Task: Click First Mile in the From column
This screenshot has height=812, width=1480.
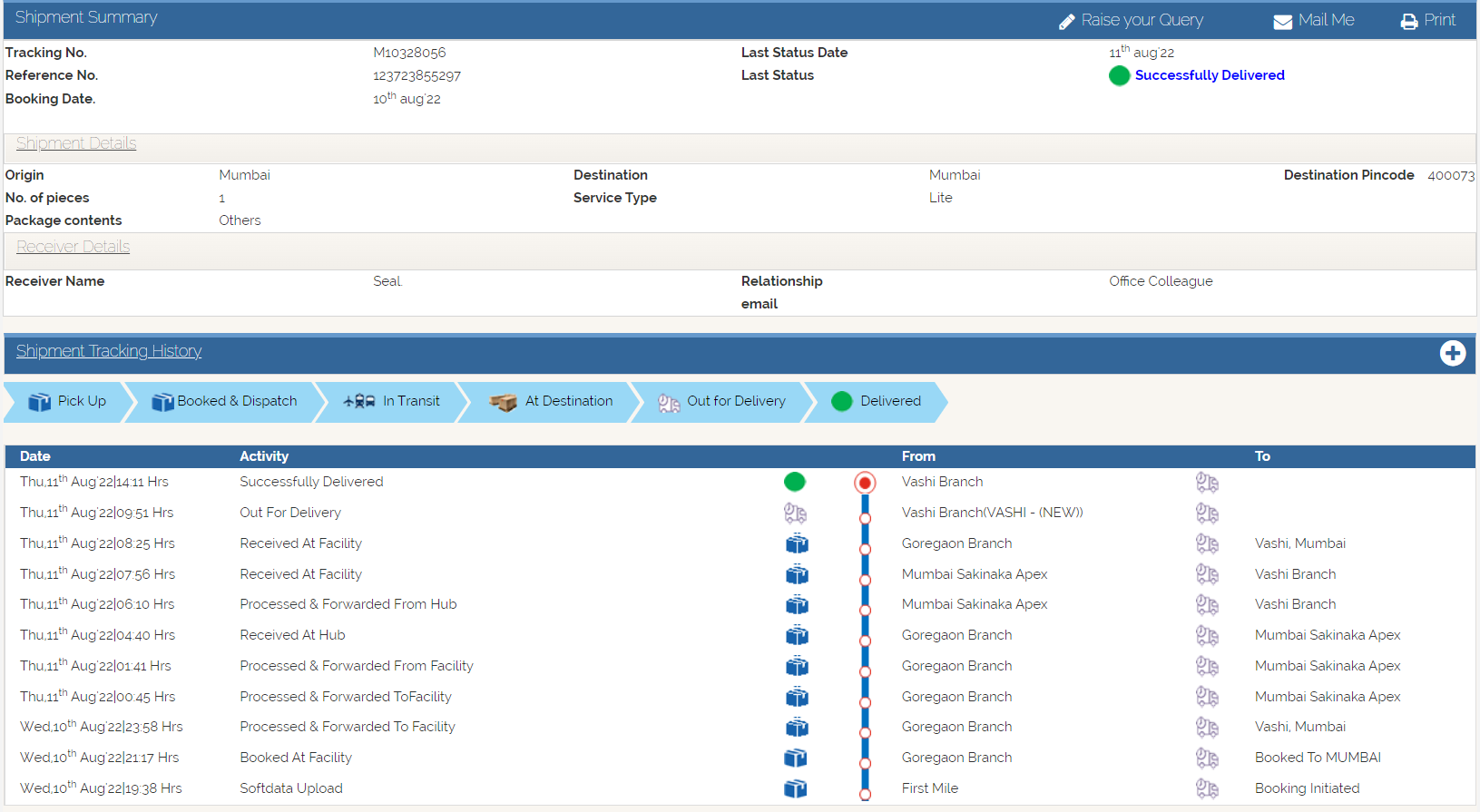Action: click(x=930, y=788)
